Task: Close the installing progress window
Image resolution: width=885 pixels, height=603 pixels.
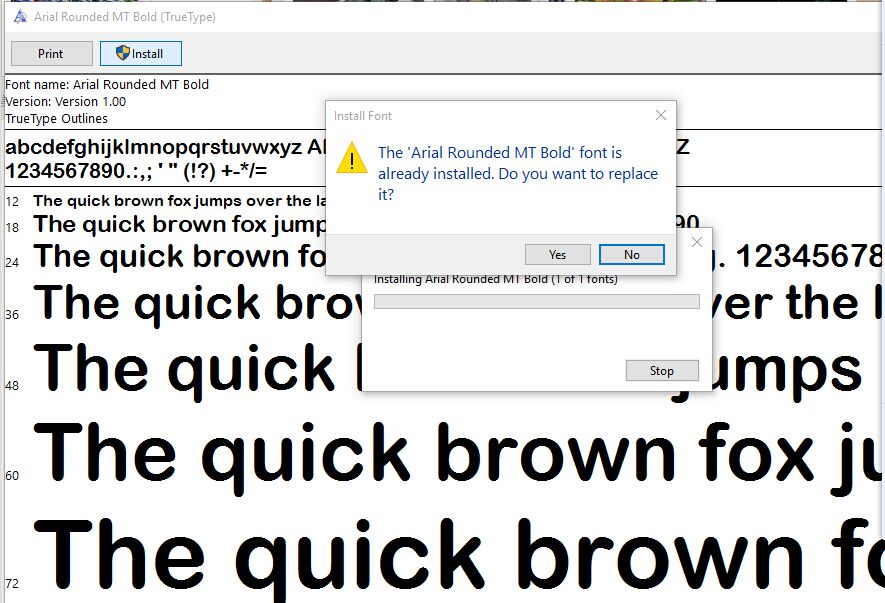Action: pos(697,242)
